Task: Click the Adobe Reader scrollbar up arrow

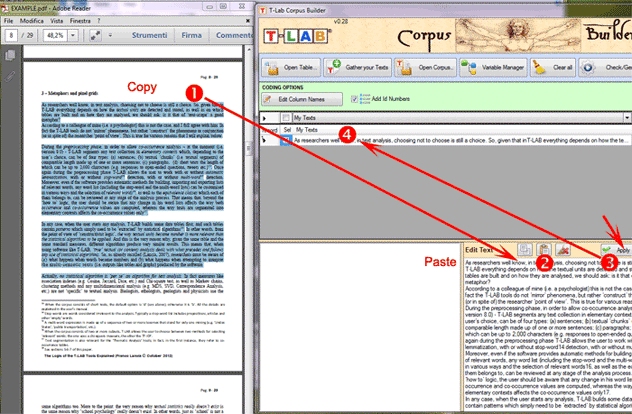Action: pyautogui.click(x=249, y=50)
